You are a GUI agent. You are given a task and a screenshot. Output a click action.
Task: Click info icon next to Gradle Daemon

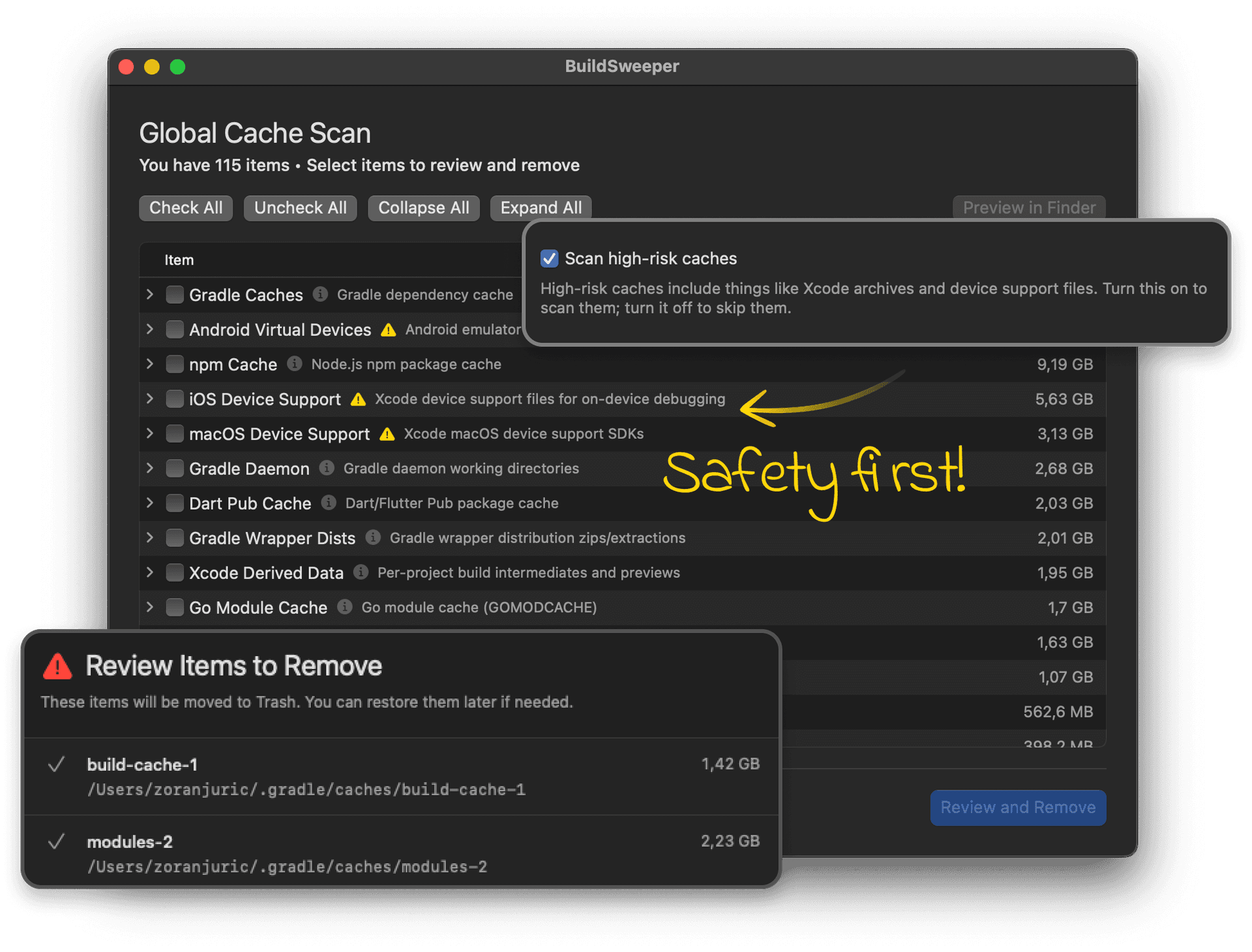tap(327, 468)
